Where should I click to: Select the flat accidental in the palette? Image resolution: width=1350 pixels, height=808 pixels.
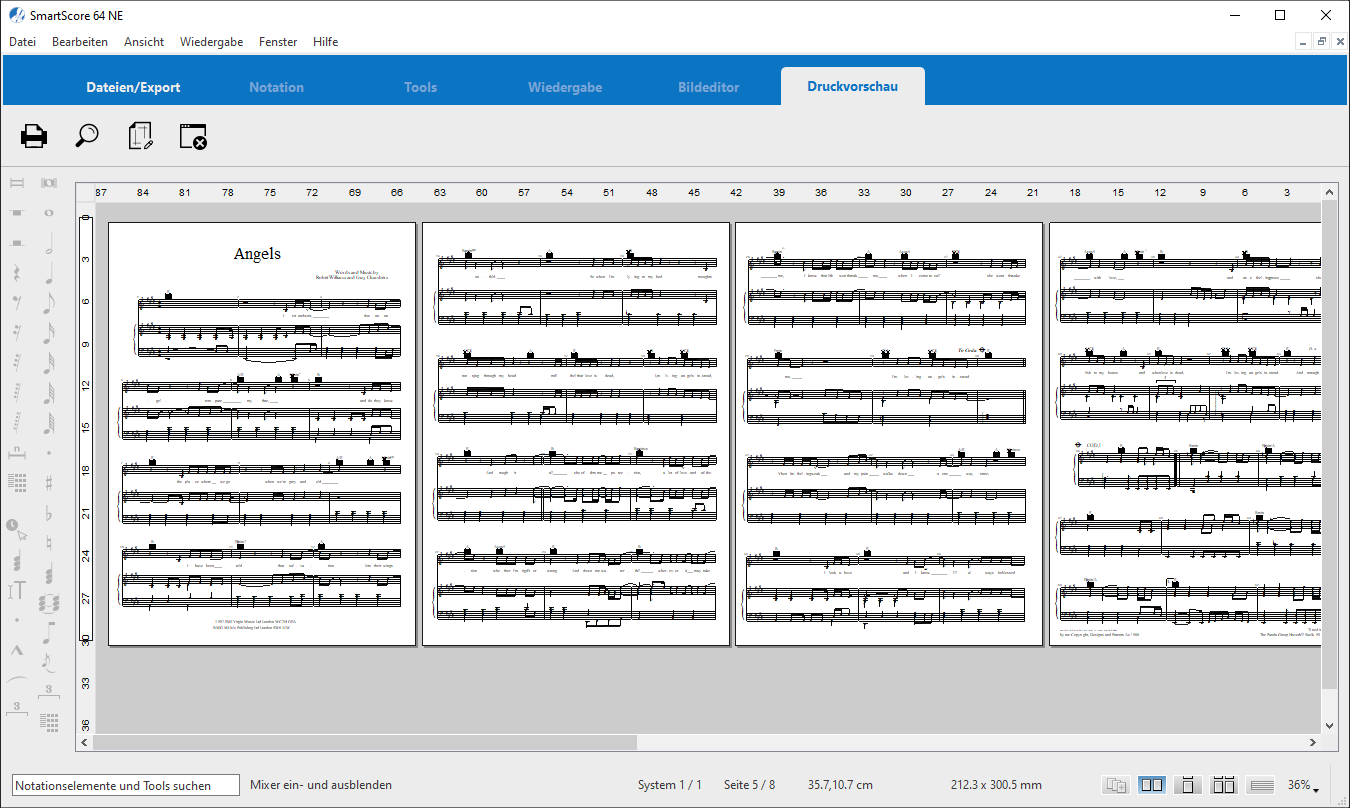(x=48, y=513)
